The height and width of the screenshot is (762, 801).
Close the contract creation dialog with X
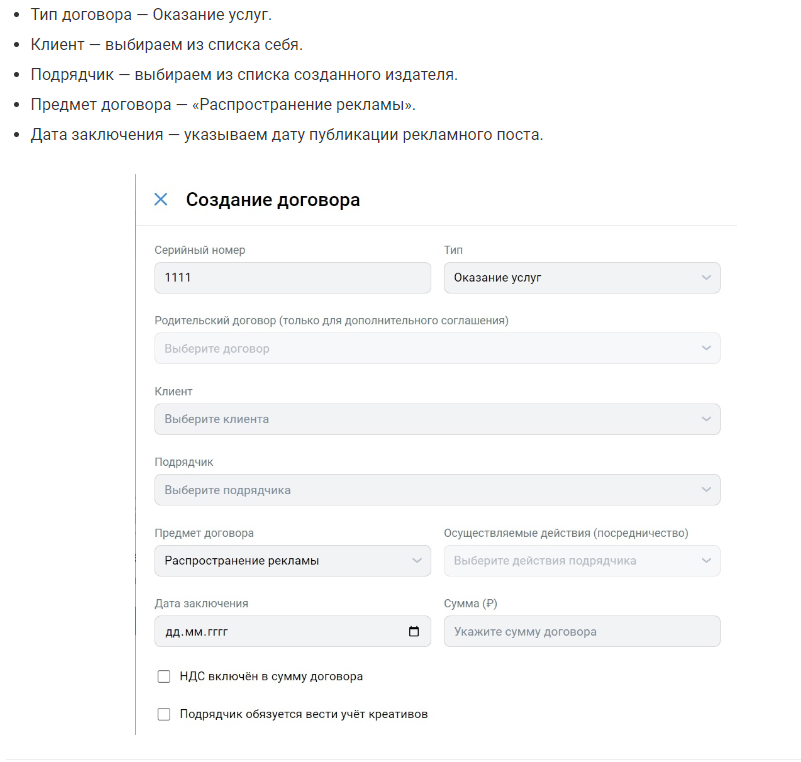(161, 200)
